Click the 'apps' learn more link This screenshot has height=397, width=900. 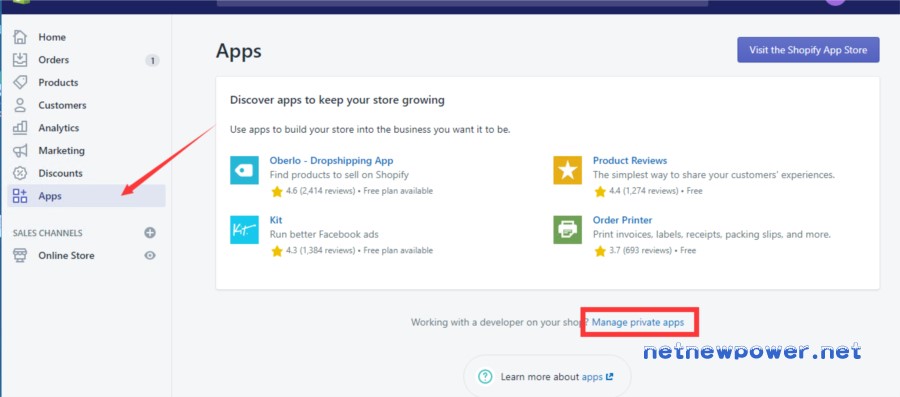592,377
